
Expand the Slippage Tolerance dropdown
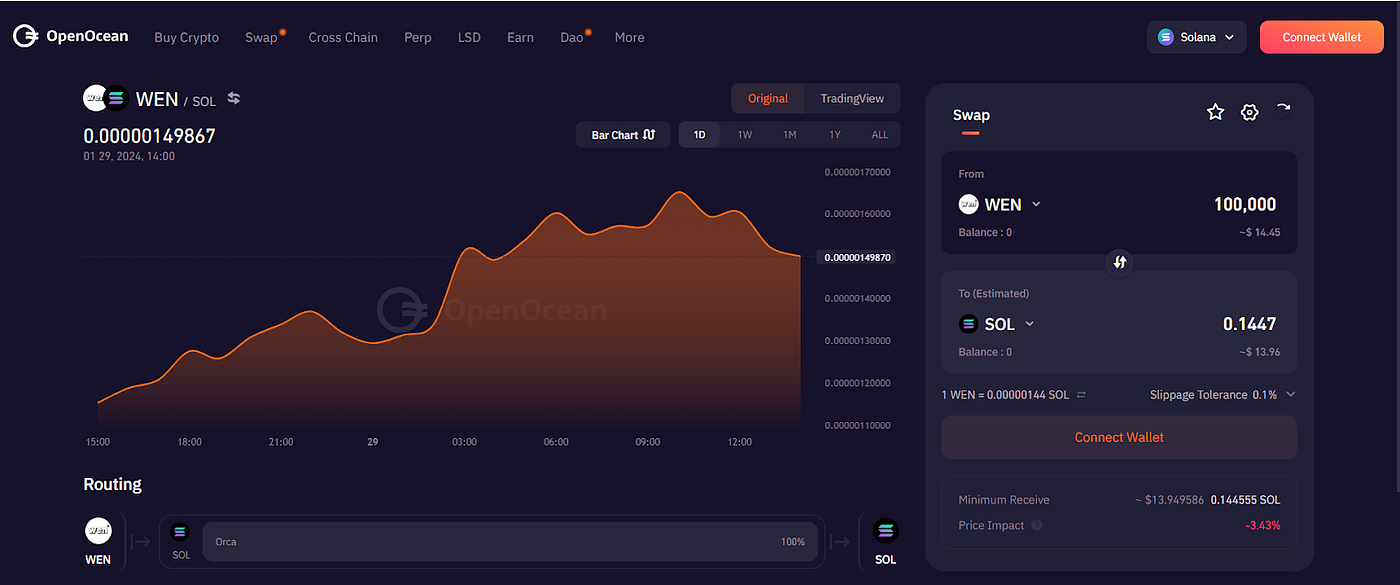[1290, 394]
